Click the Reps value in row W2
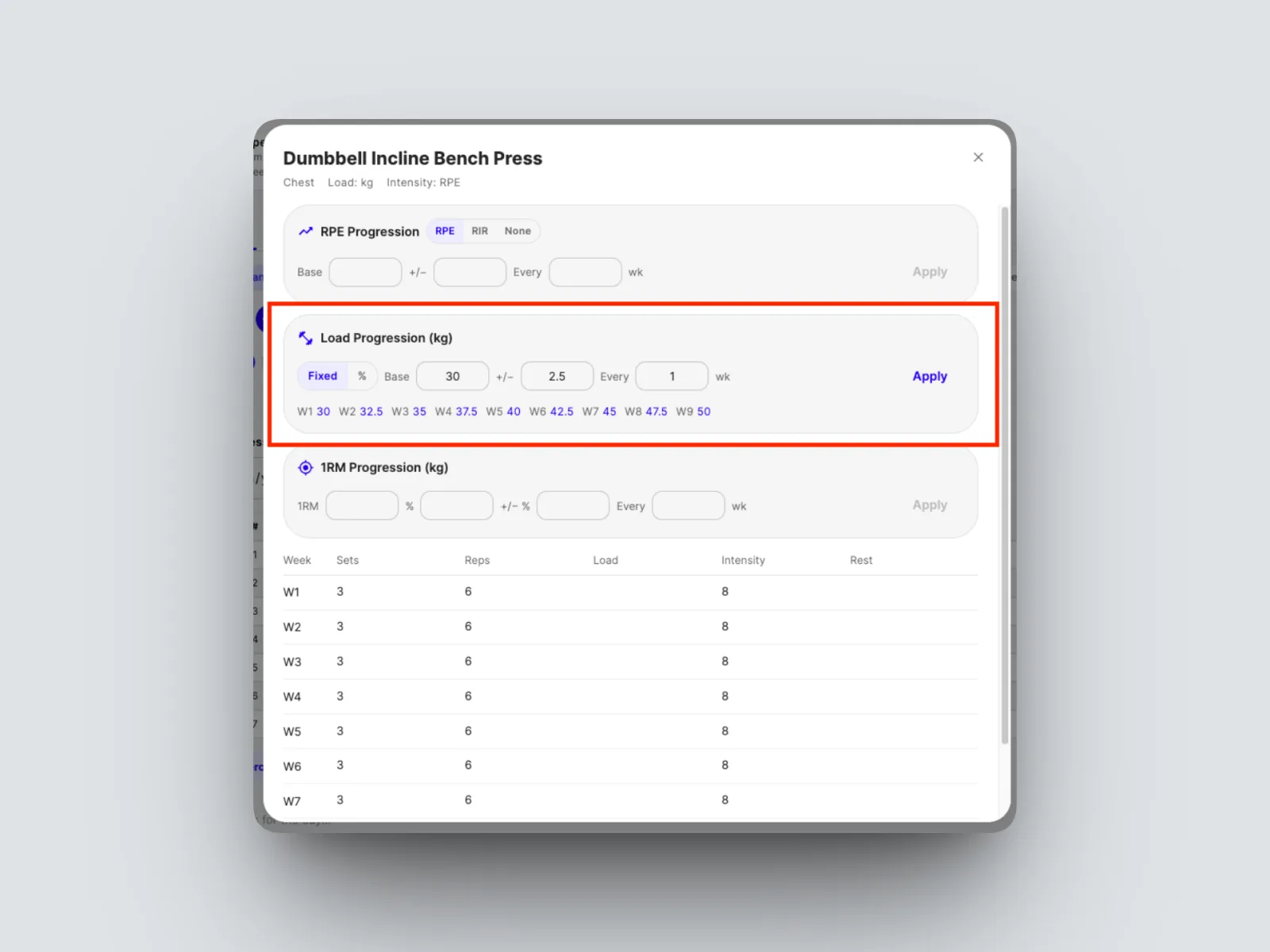Image resolution: width=1270 pixels, height=952 pixels. [468, 627]
